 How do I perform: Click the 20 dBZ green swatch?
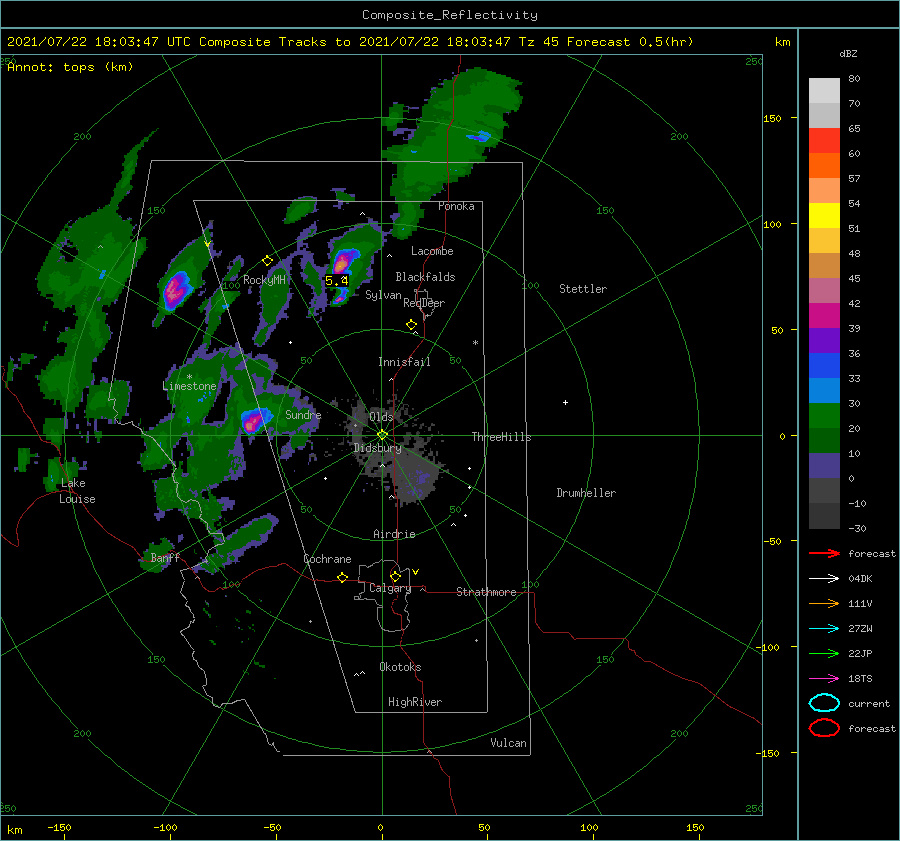(x=824, y=416)
